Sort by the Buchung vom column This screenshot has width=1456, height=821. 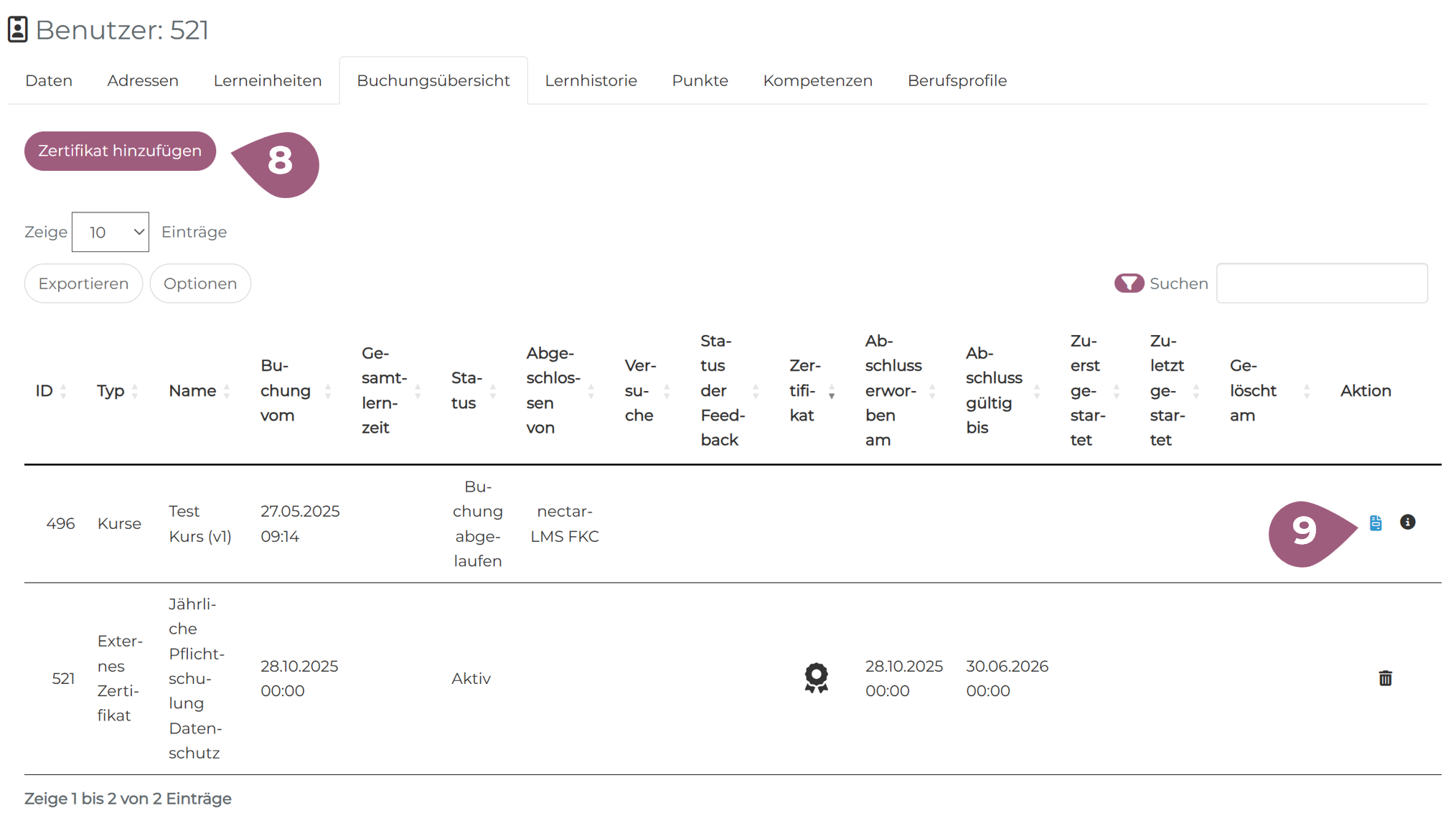[286, 390]
